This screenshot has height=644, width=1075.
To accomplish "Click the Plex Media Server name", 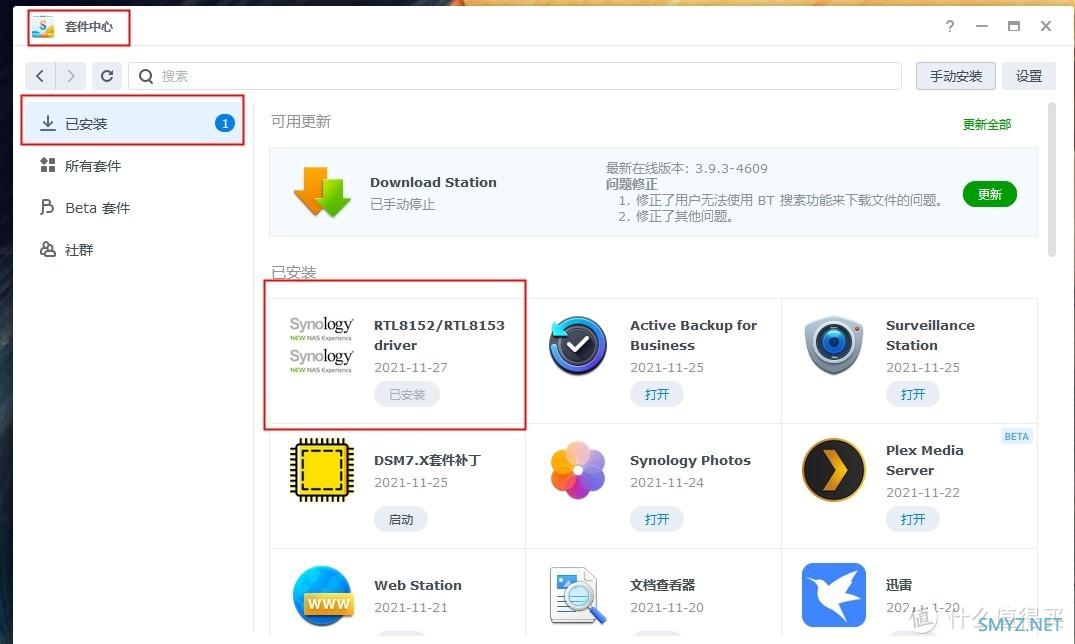I will click(x=924, y=460).
